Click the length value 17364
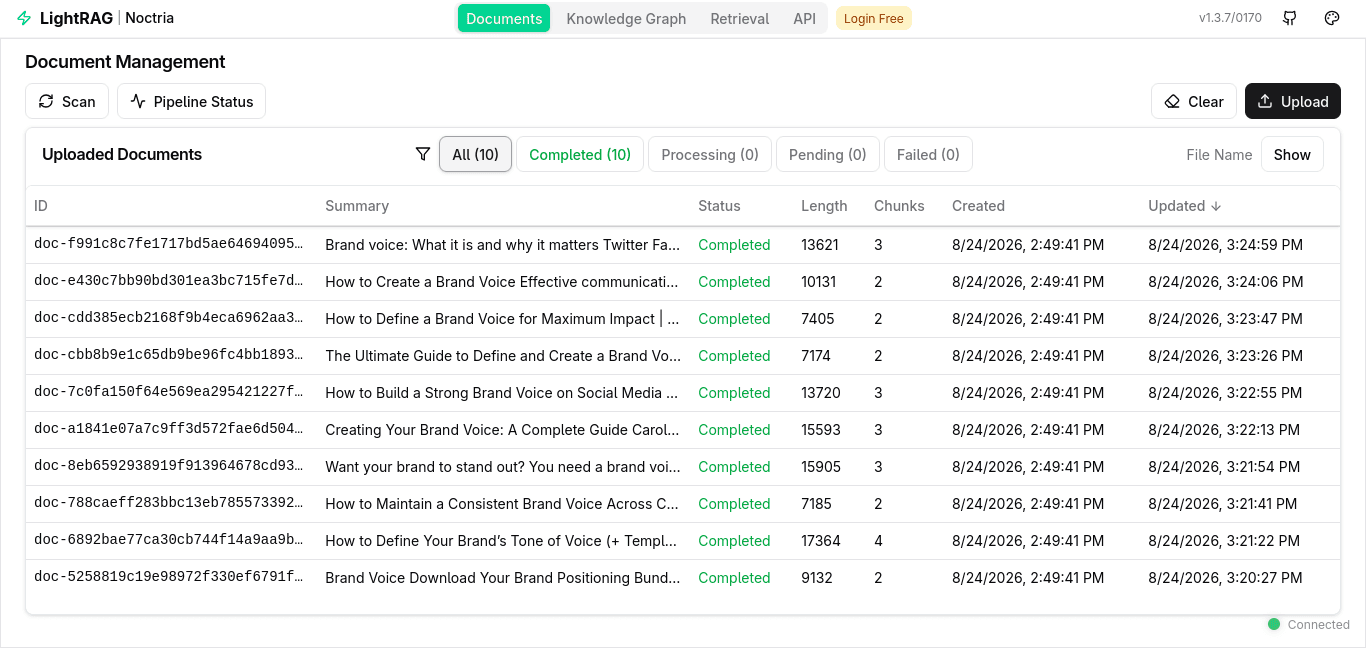Image resolution: width=1366 pixels, height=648 pixels. [x=821, y=541]
